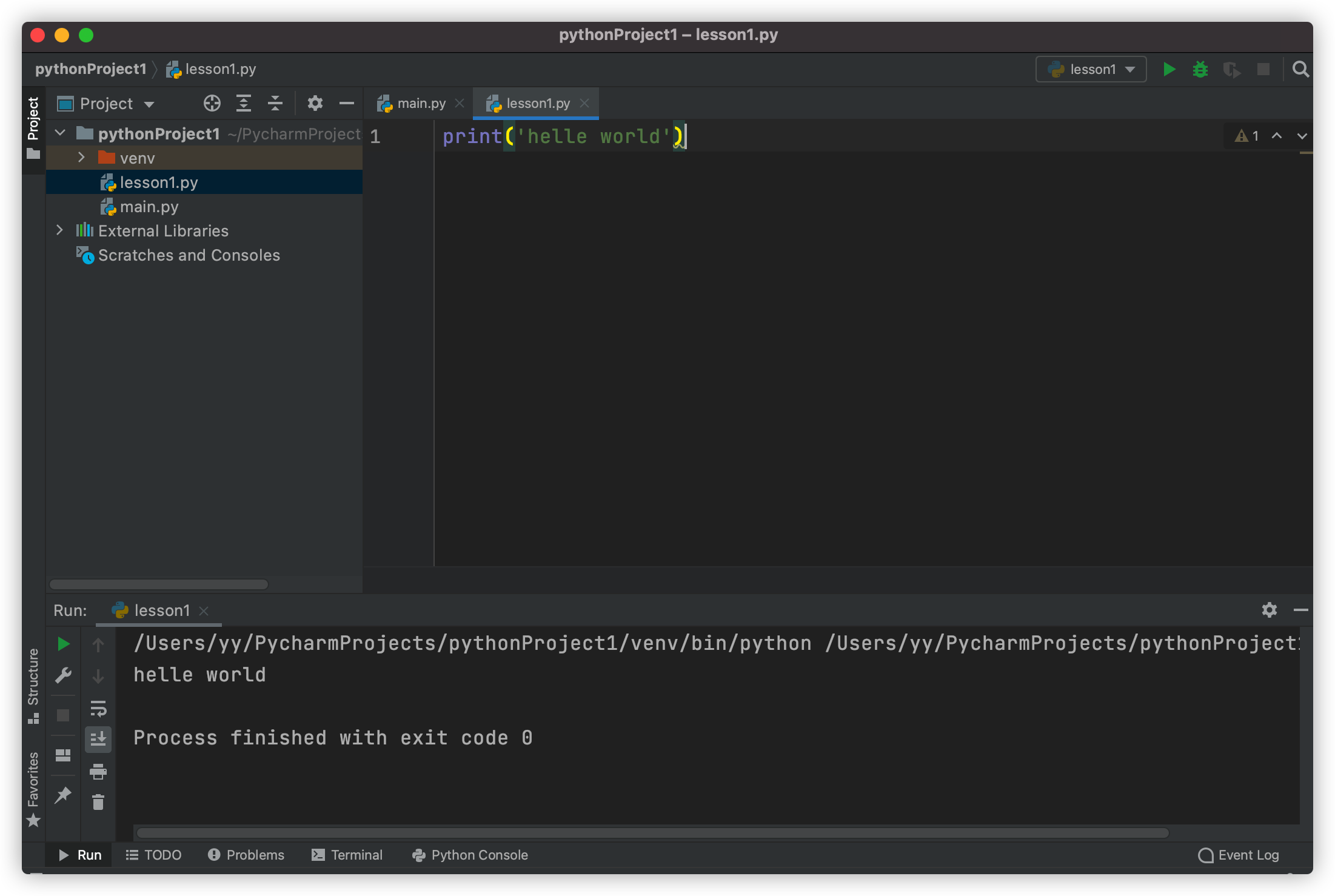Print run output with printer icon
Screen dimensions: 1335x896
tap(98, 771)
